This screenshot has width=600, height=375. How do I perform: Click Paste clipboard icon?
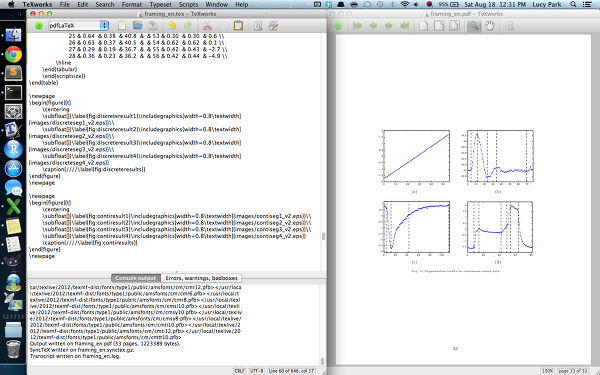coord(238,26)
